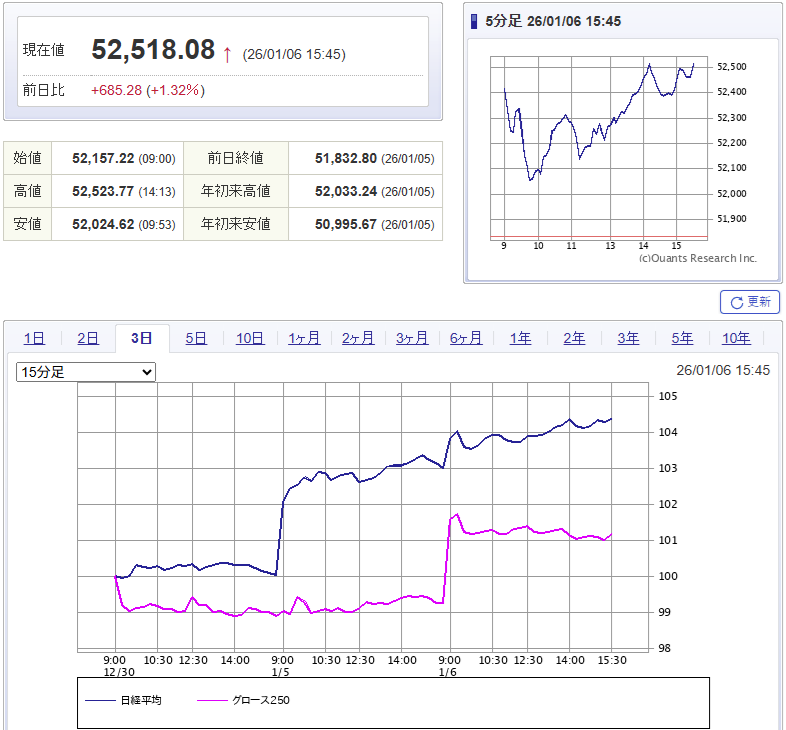This screenshot has width=786, height=730.
Task: Show the 5日 chart range
Action: click(x=196, y=338)
